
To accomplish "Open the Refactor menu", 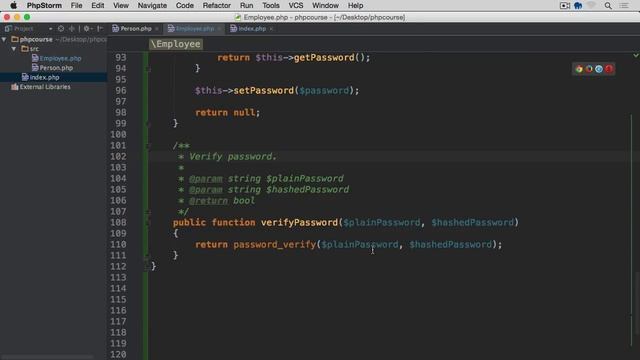I will tap(217, 5).
